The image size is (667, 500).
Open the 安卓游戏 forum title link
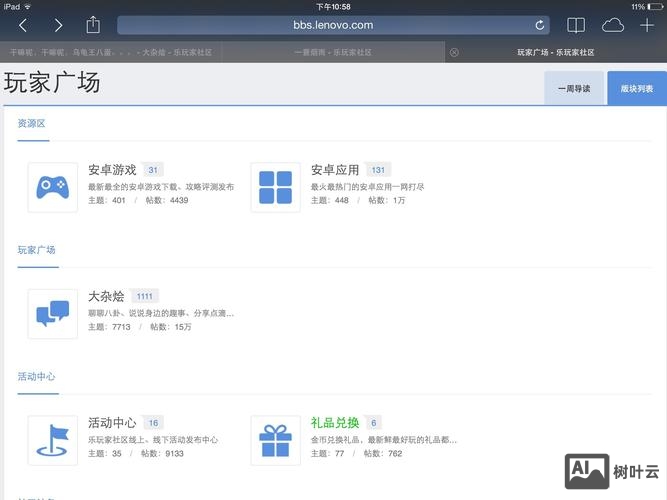click(x=112, y=170)
